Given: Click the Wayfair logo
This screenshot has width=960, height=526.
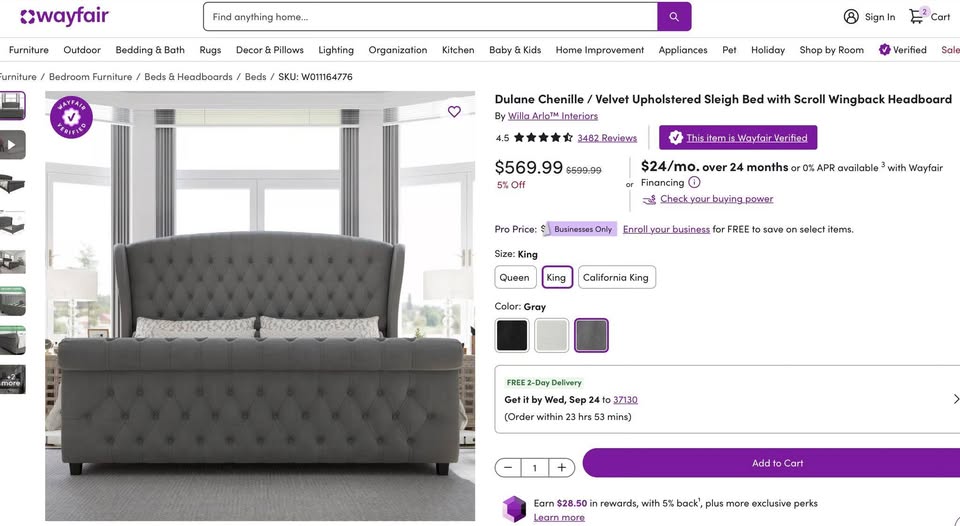Looking at the screenshot, I should 64,16.
